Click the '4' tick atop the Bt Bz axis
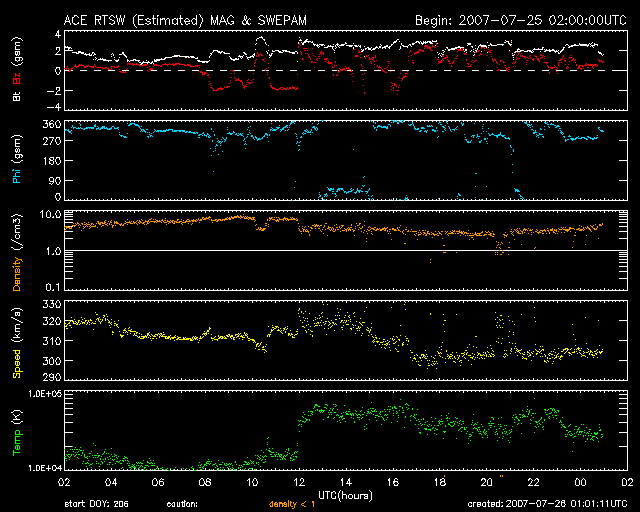 [x=58, y=34]
